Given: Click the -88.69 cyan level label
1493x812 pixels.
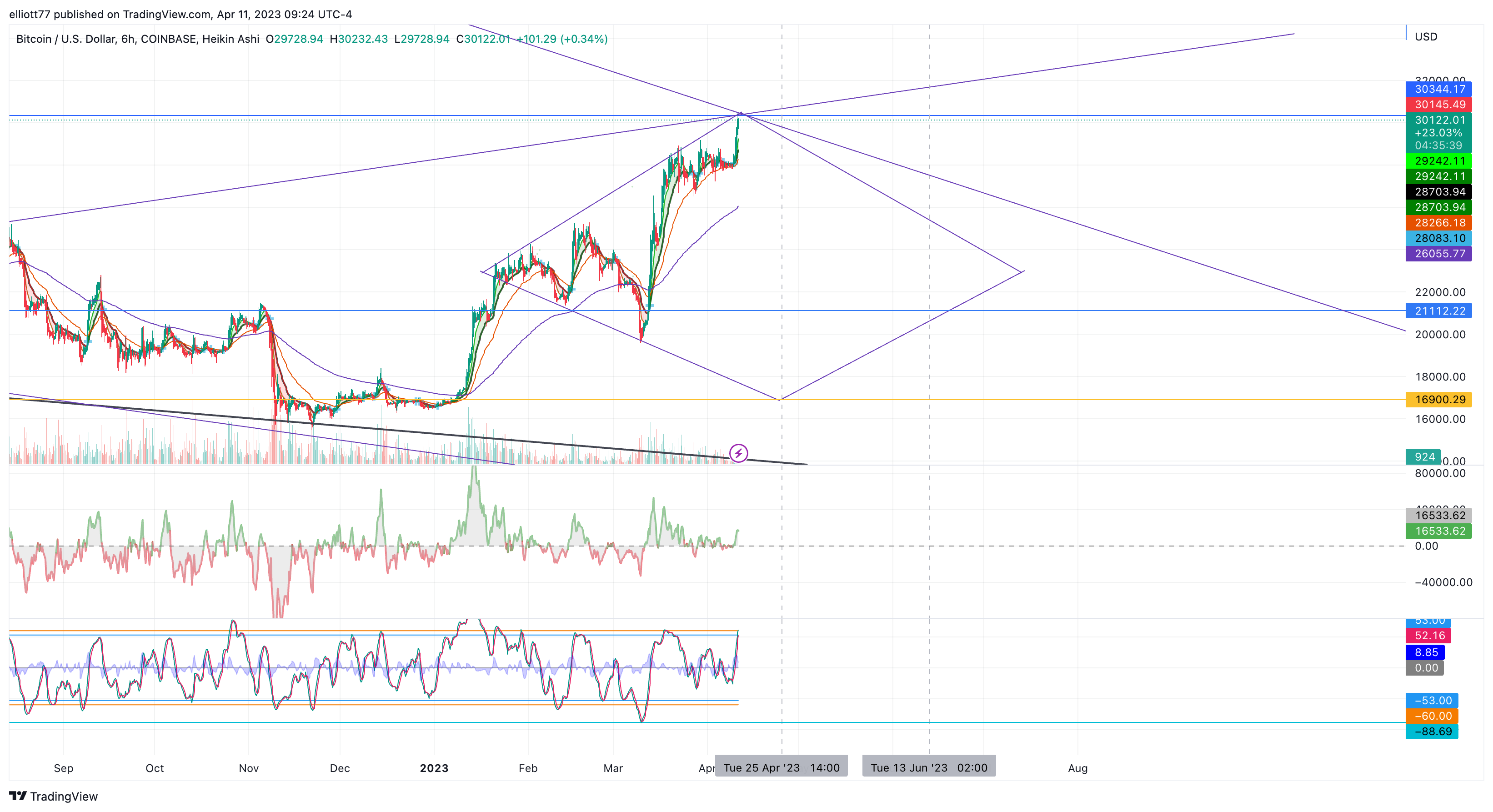Looking at the screenshot, I should (x=1432, y=732).
